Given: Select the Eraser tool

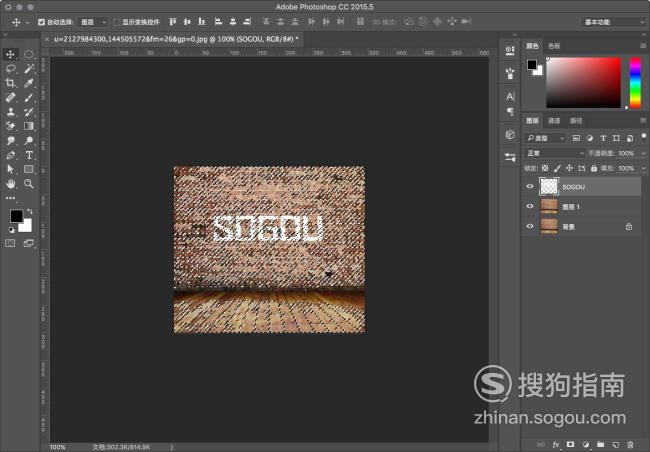Looking at the screenshot, I should click(x=10, y=126).
